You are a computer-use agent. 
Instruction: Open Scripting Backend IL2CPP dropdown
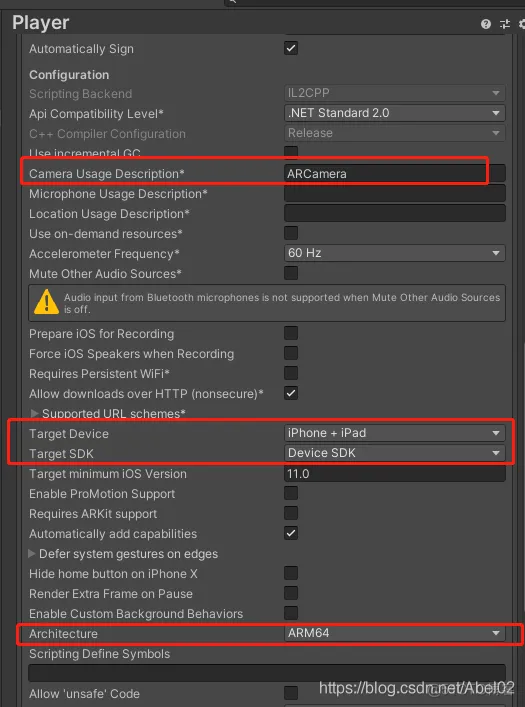(395, 93)
